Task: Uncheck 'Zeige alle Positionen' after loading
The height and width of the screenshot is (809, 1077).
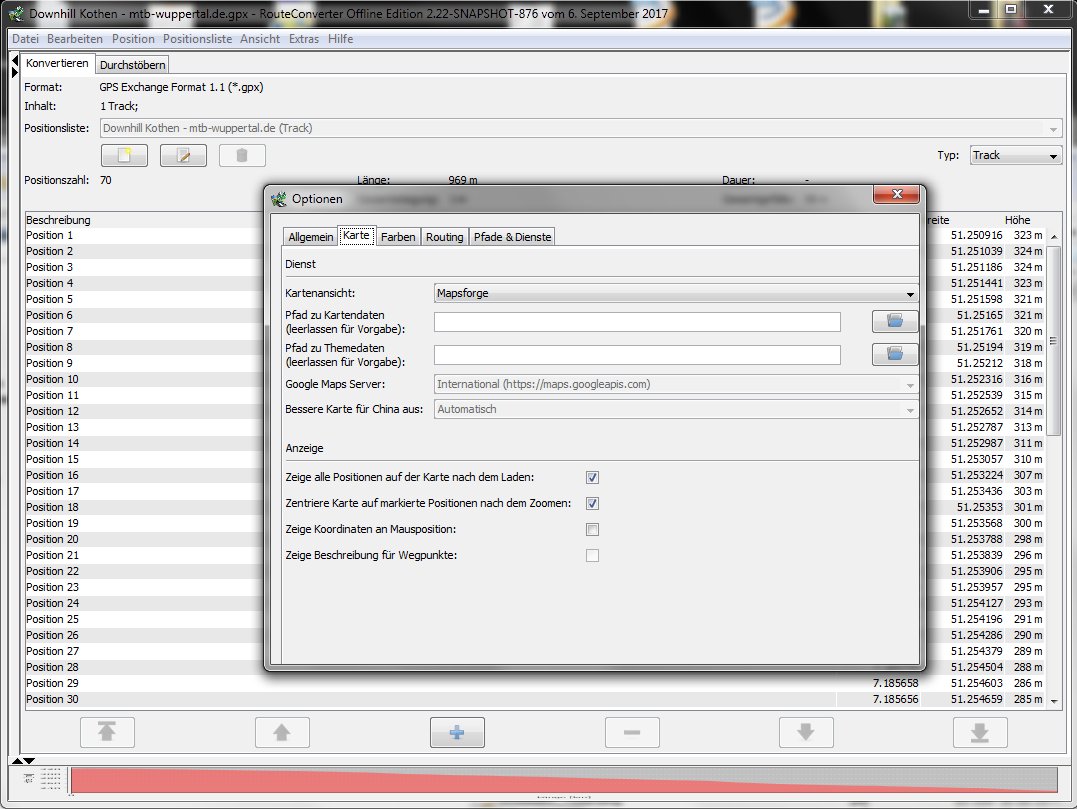Action: pos(592,478)
